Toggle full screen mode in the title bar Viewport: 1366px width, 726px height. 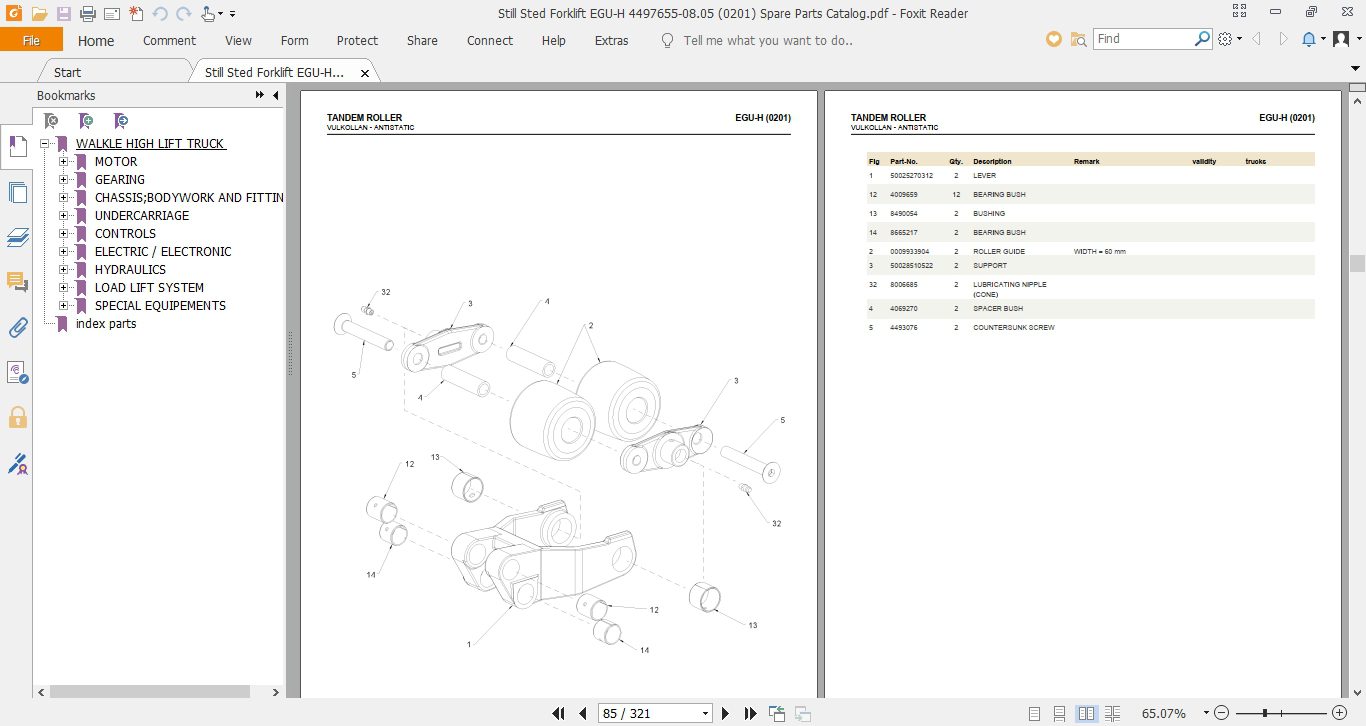pos(1240,13)
